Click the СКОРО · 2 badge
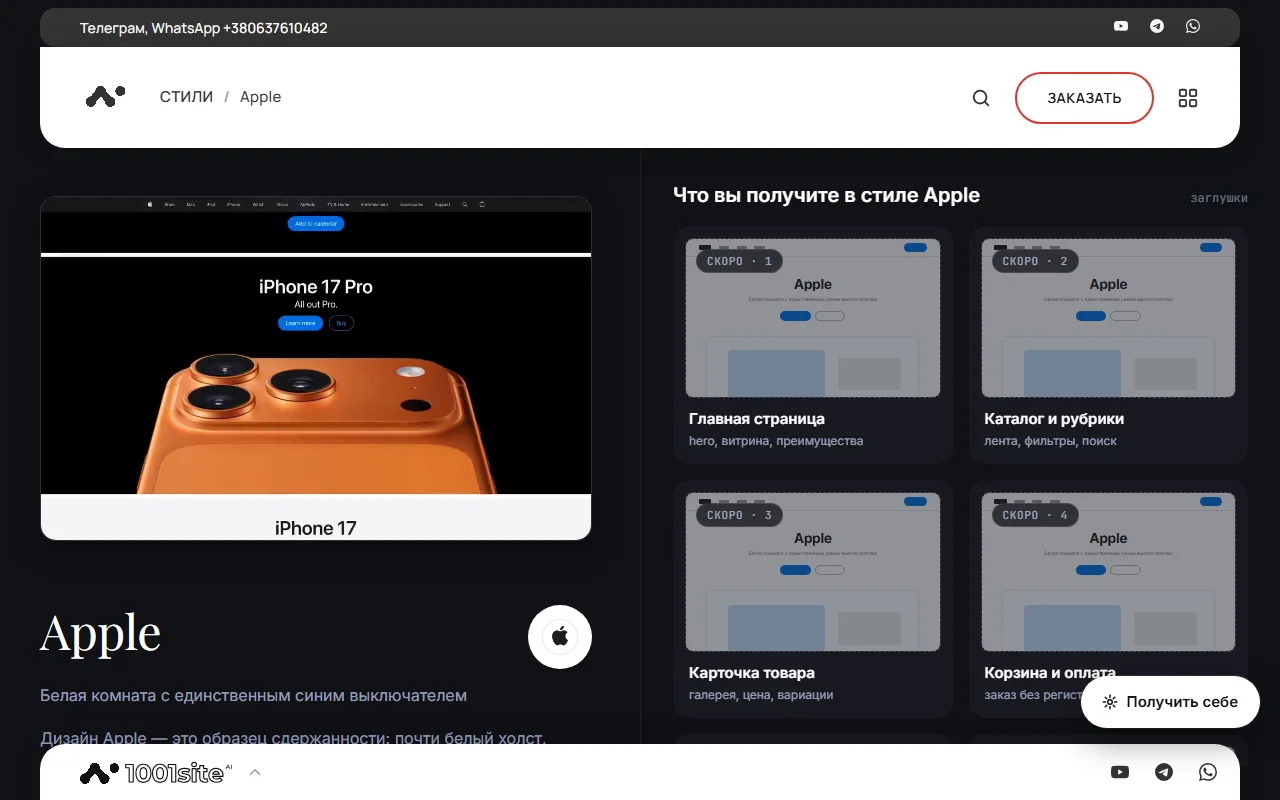 tap(1035, 261)
